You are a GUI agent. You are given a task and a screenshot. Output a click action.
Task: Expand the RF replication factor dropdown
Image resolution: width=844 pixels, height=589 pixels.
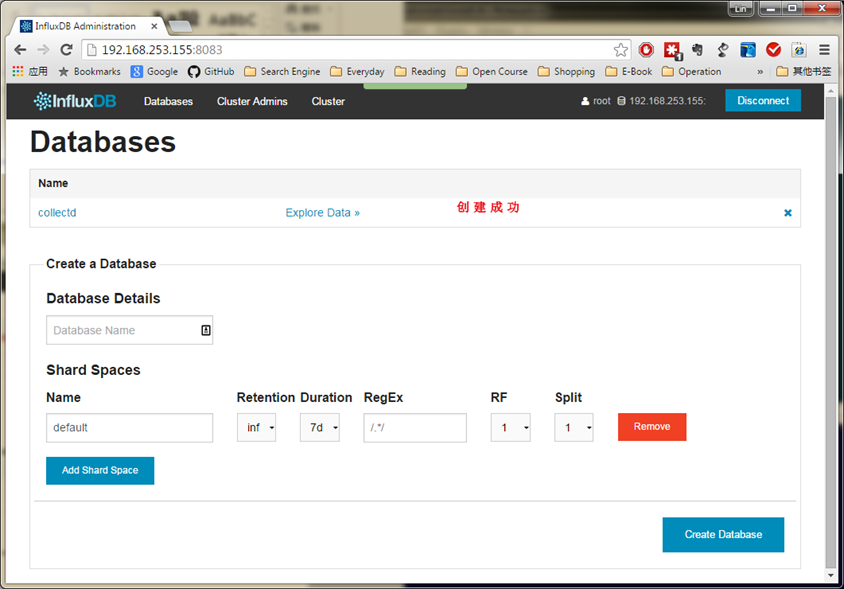510,428
